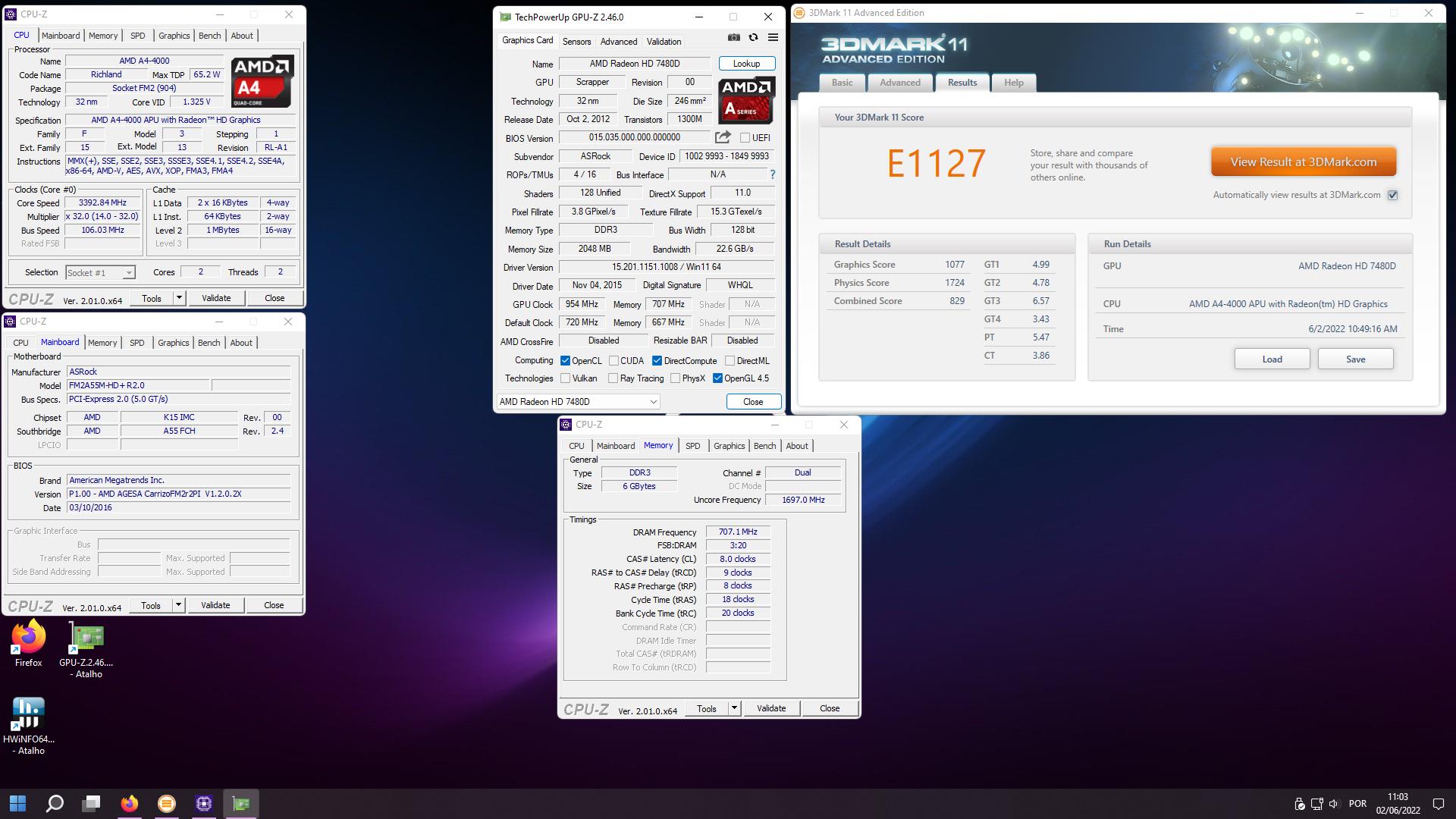This screenshot has height=819, width=1456.
Task: Toggle the DirectCompute checkbox
Action: (x=657, y=361)
